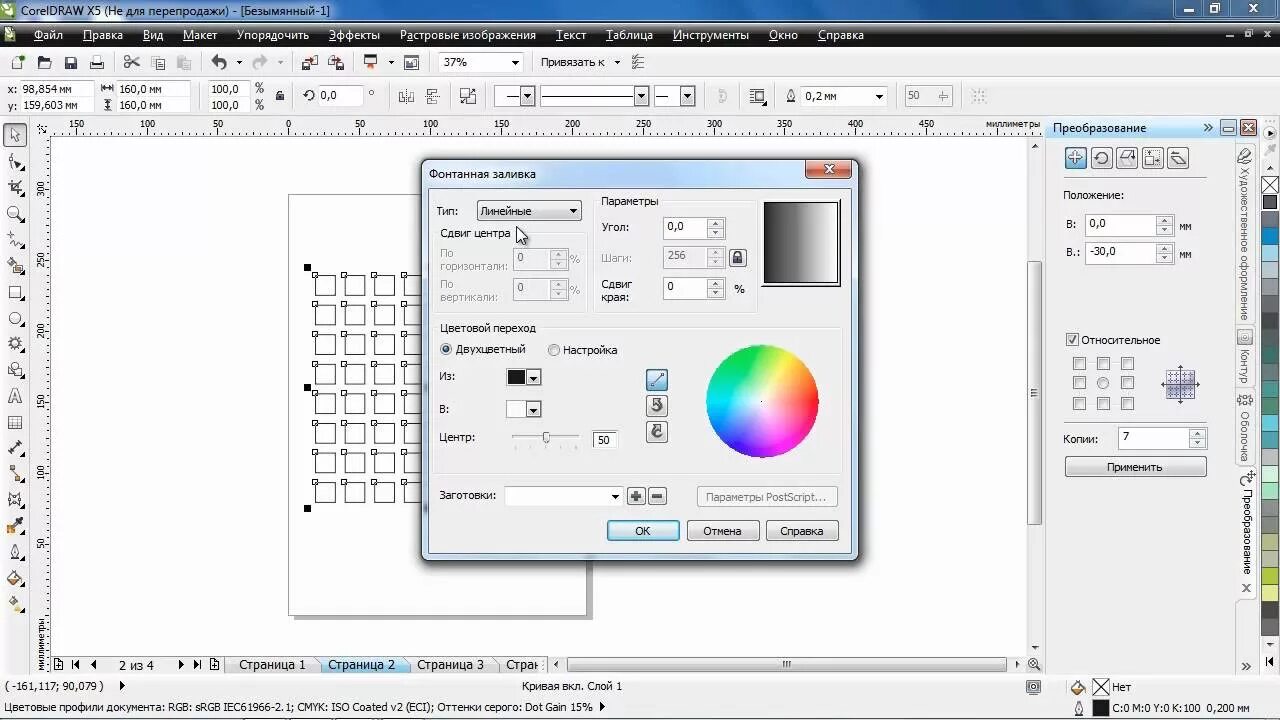
Task: Select the Table tool
Action: [x=15, y=422]
